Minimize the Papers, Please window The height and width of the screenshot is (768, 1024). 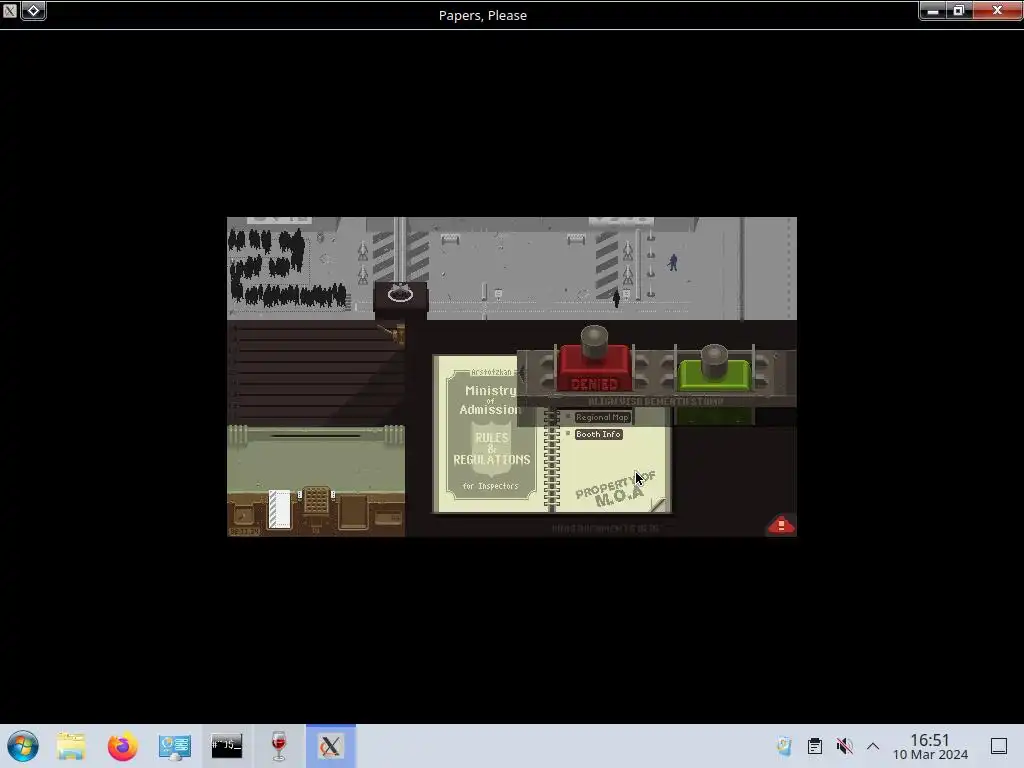pos(933,10)
